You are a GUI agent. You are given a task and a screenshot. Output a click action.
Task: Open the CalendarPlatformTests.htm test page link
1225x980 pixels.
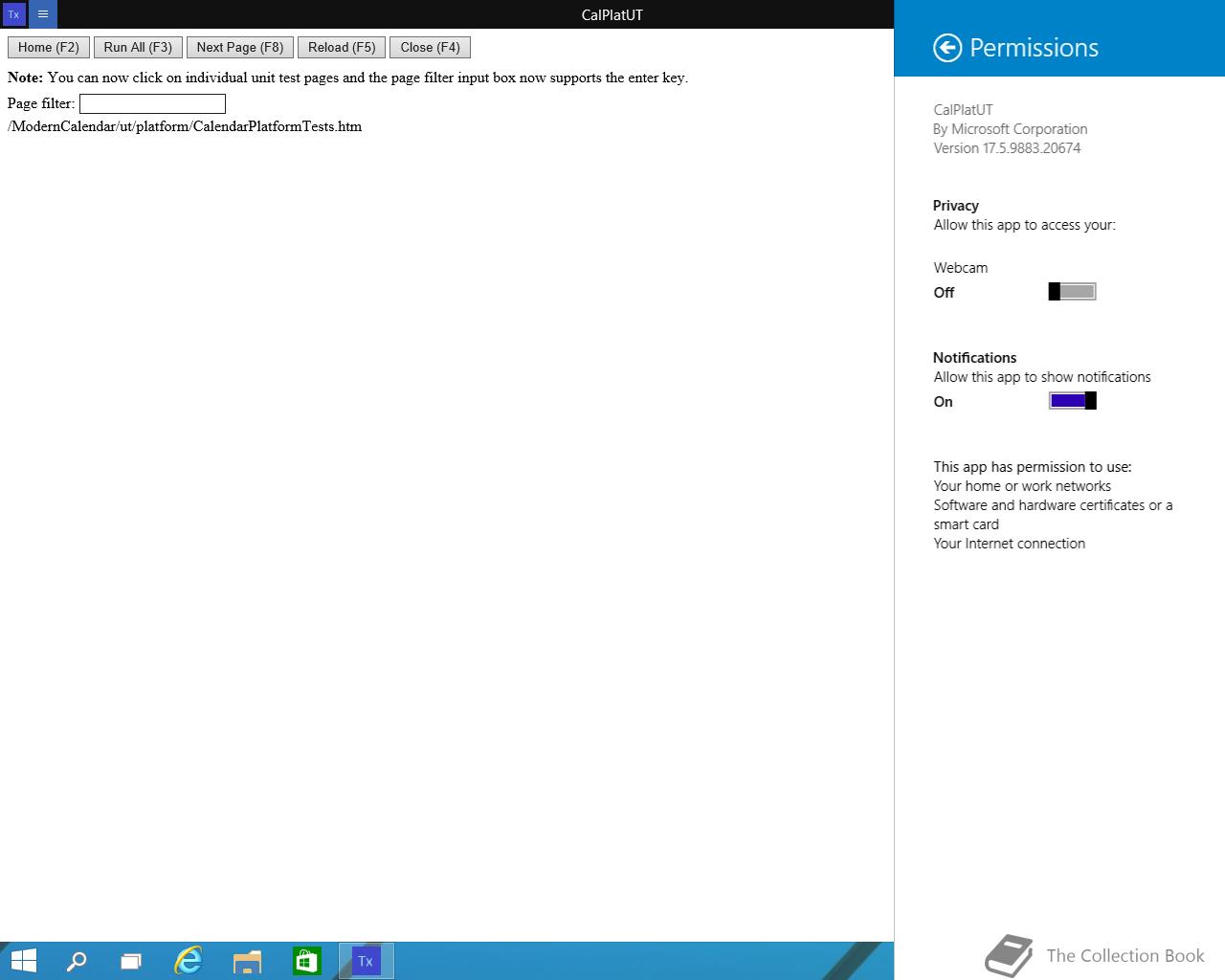[x=185, y=126]
